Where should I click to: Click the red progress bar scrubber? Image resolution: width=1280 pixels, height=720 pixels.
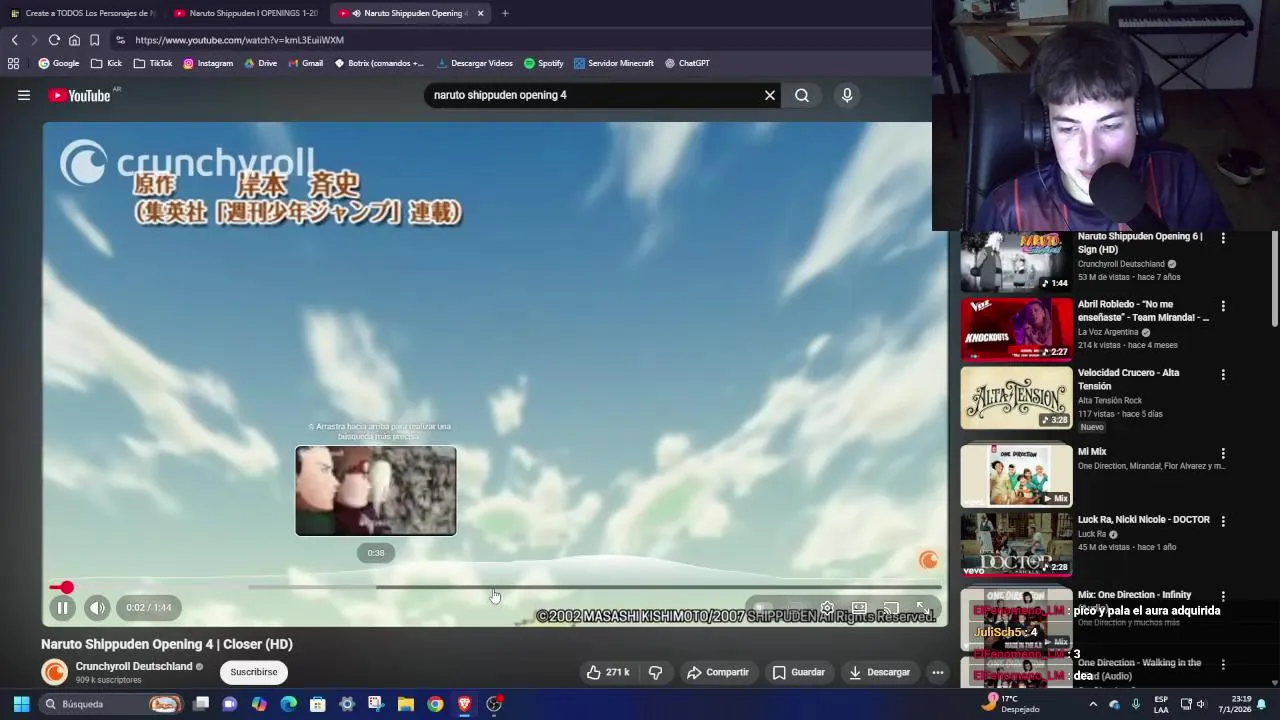coord(66,587)
